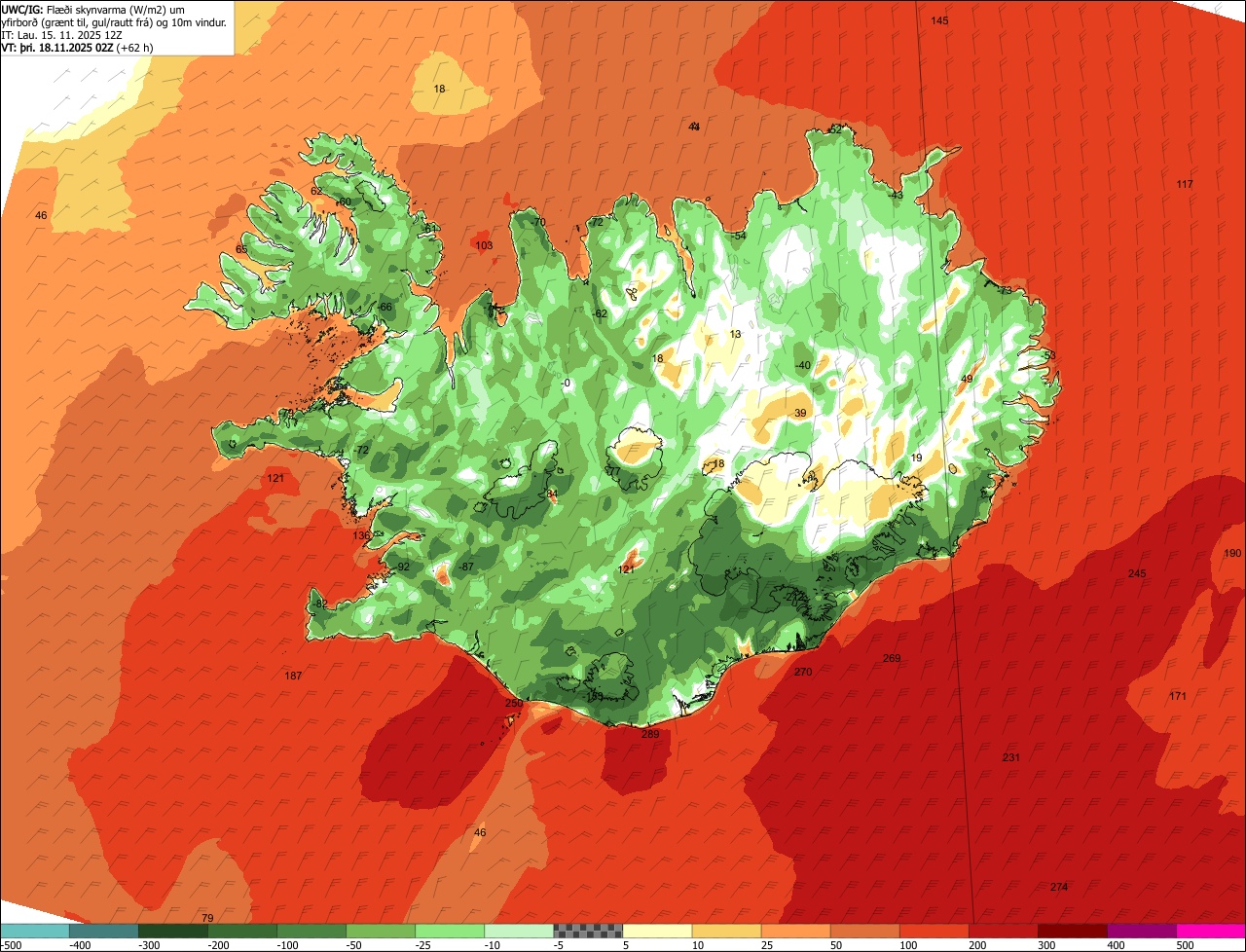The width and height of the screenshot is (1246, 952).
Task: Click the map value '187'
Action: (293, 676)
